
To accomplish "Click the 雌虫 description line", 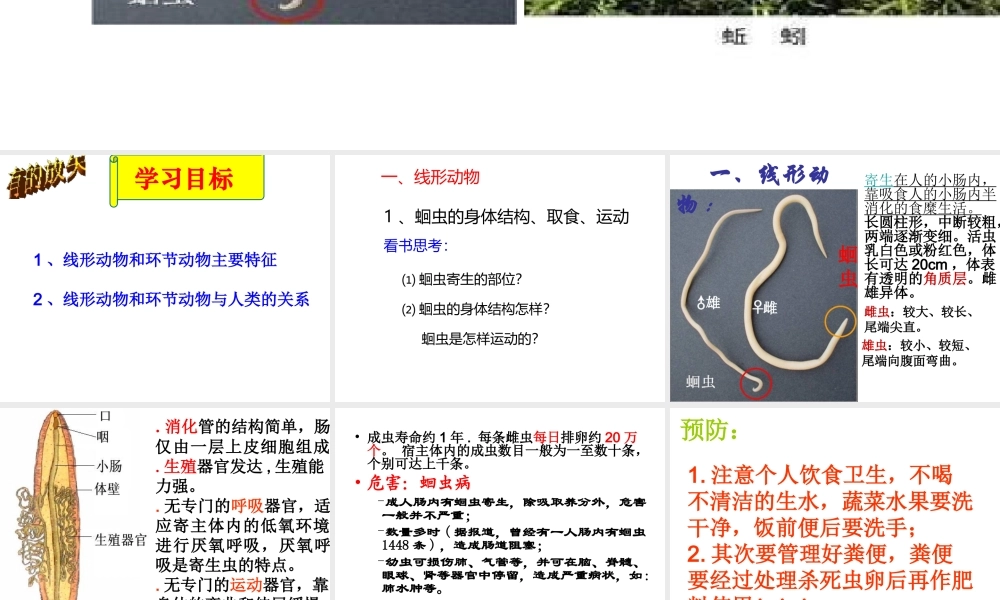I will [919, 319].
